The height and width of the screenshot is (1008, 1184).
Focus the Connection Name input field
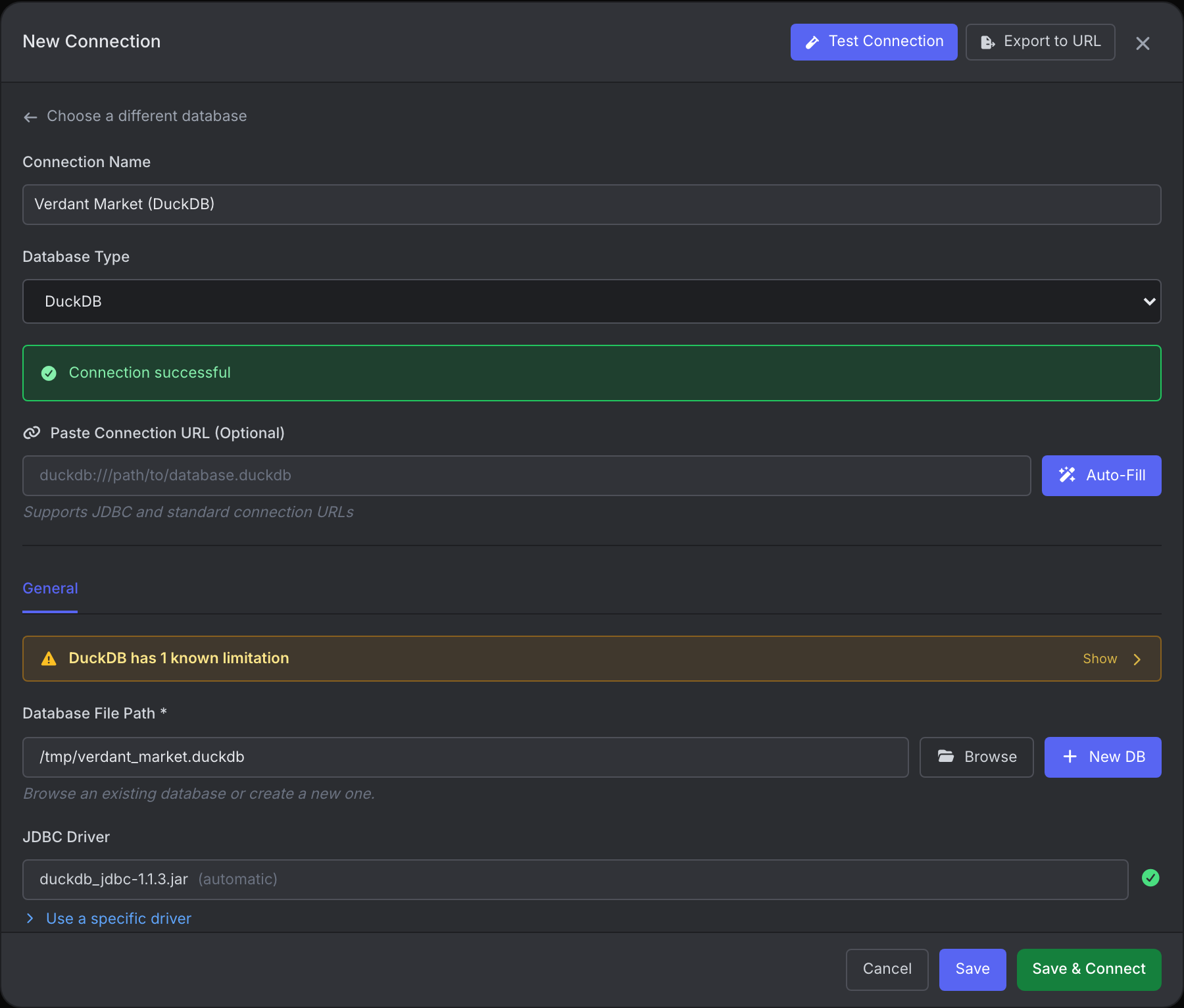click(x=592, y=205)
